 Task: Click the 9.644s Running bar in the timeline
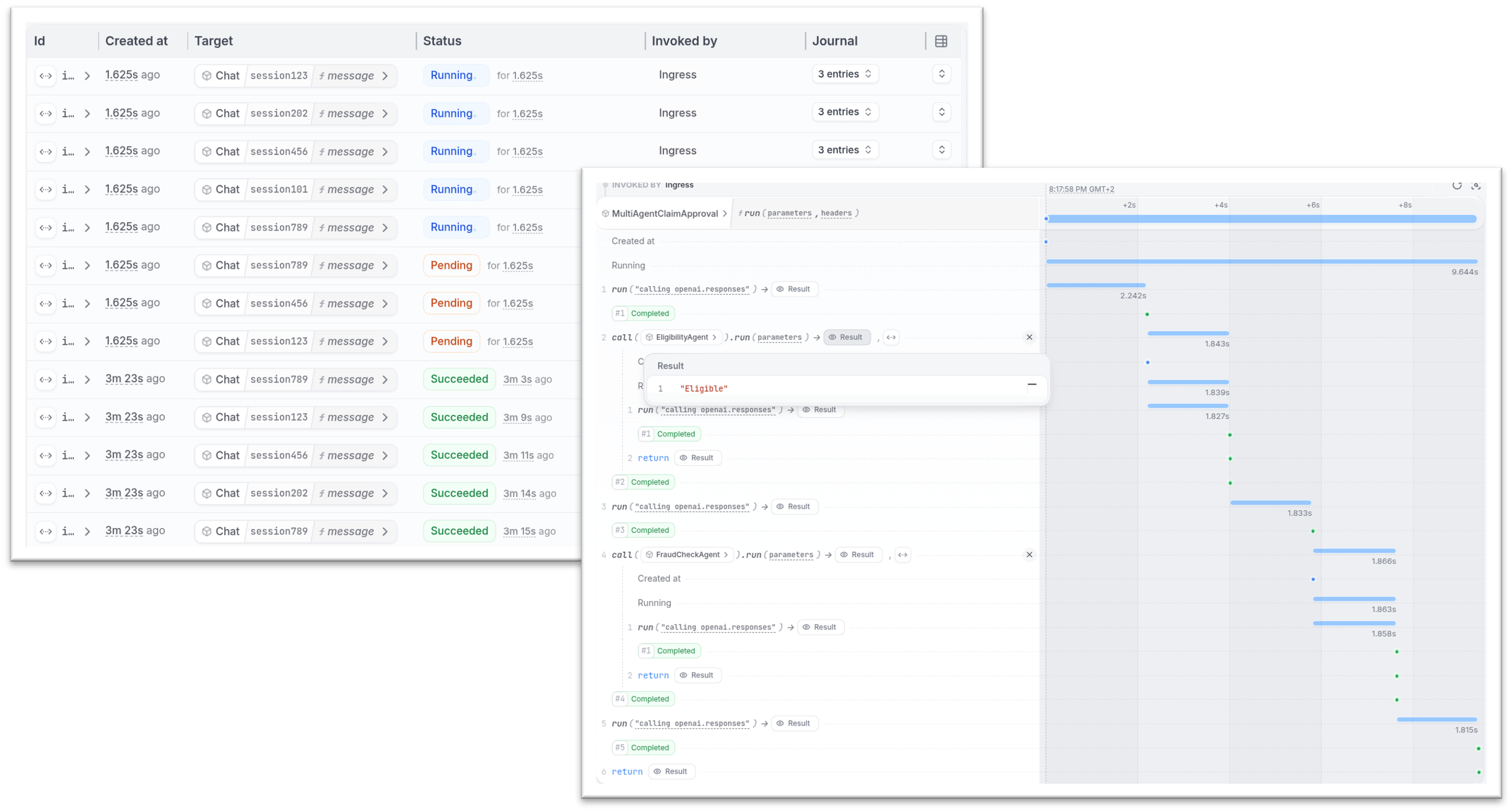1261,261
